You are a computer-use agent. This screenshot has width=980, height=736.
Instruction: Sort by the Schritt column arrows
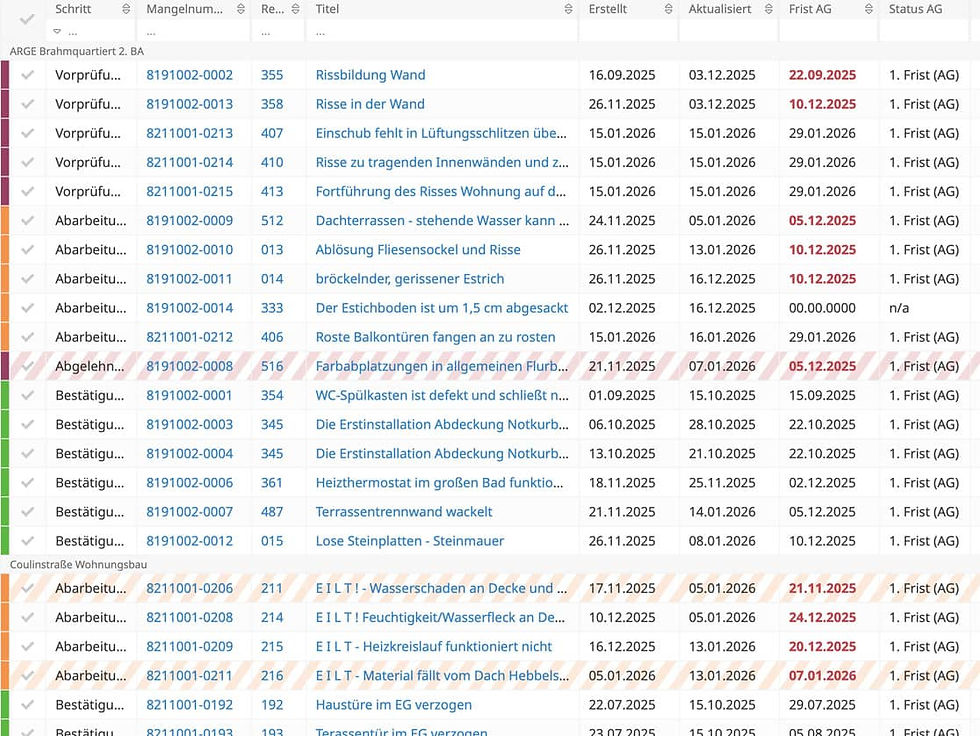pos(126,9)
